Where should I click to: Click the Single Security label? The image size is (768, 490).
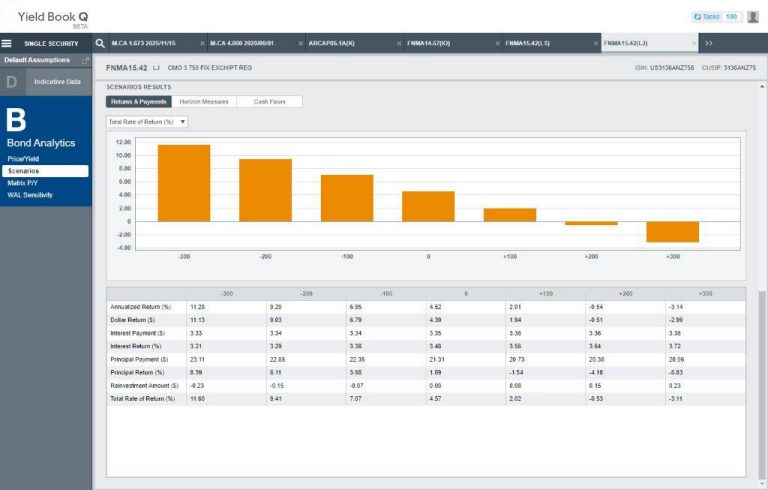coord(51,44)
